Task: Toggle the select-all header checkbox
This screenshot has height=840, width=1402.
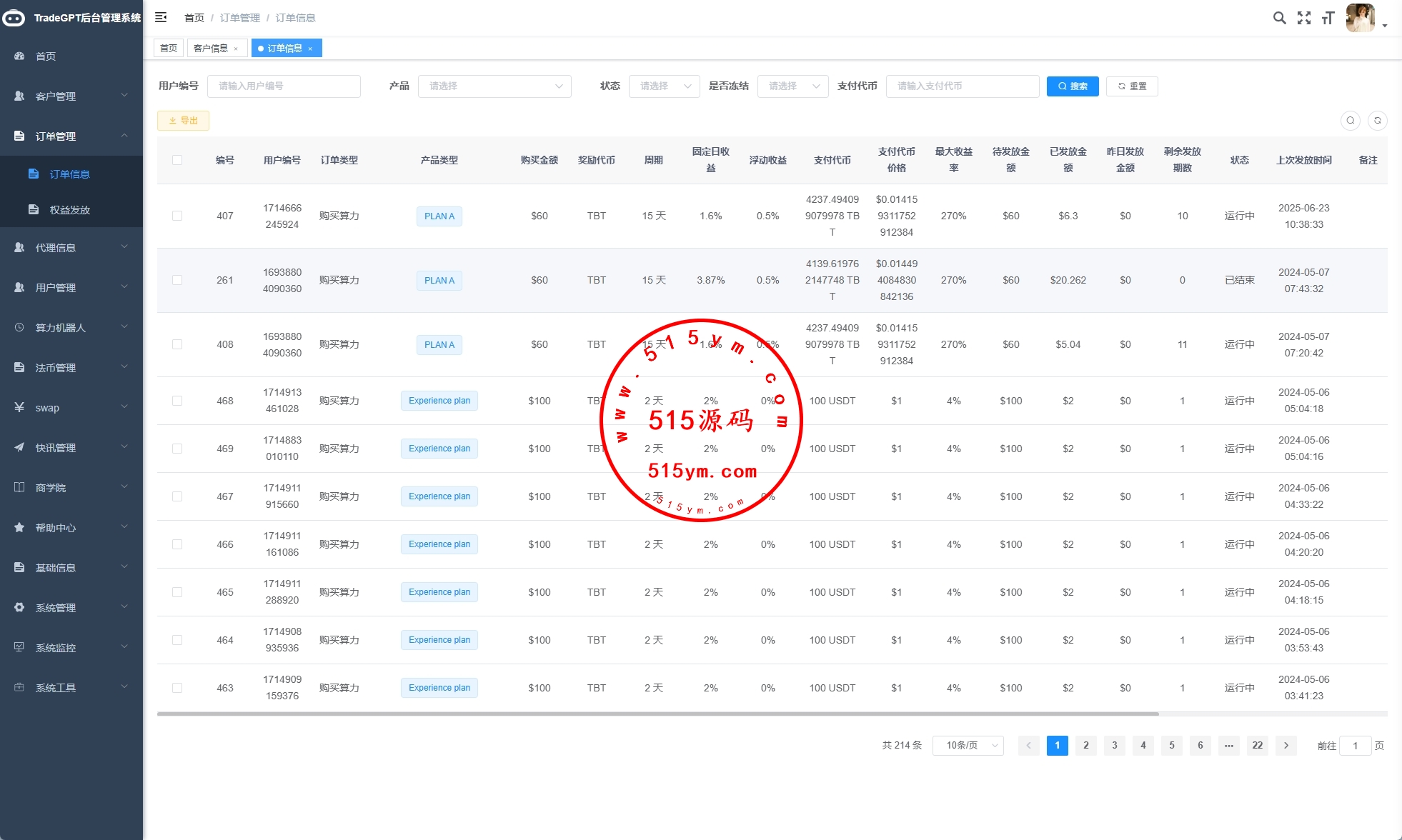Action: pos(177,160)
